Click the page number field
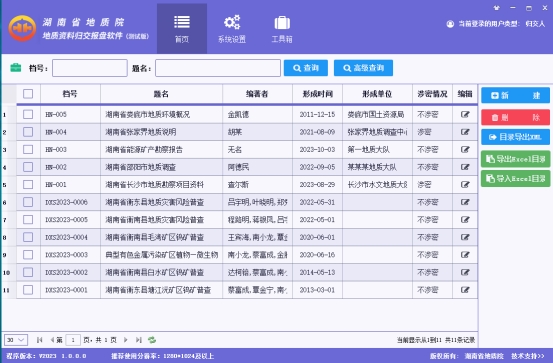This screenshot has width=553, height=363. click(73, 340)
